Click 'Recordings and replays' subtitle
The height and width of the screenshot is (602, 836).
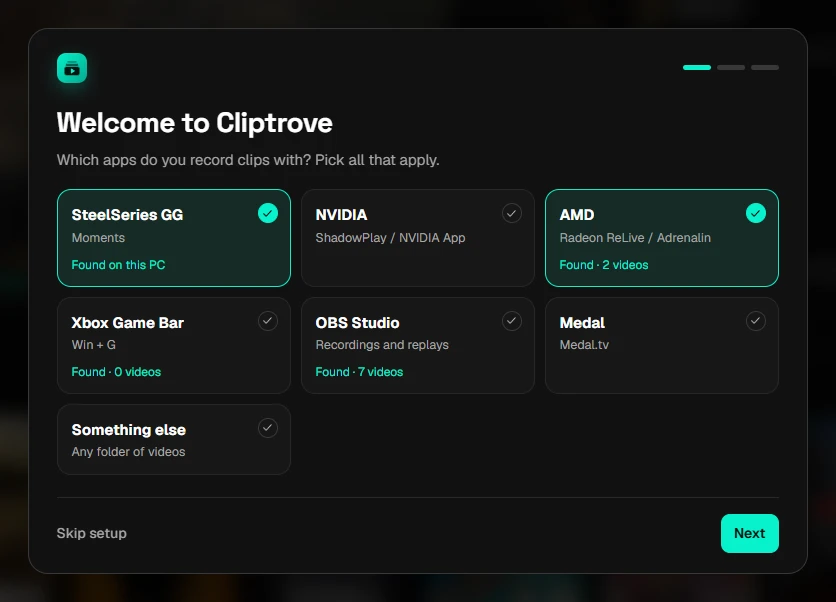[x=382, y=345]
